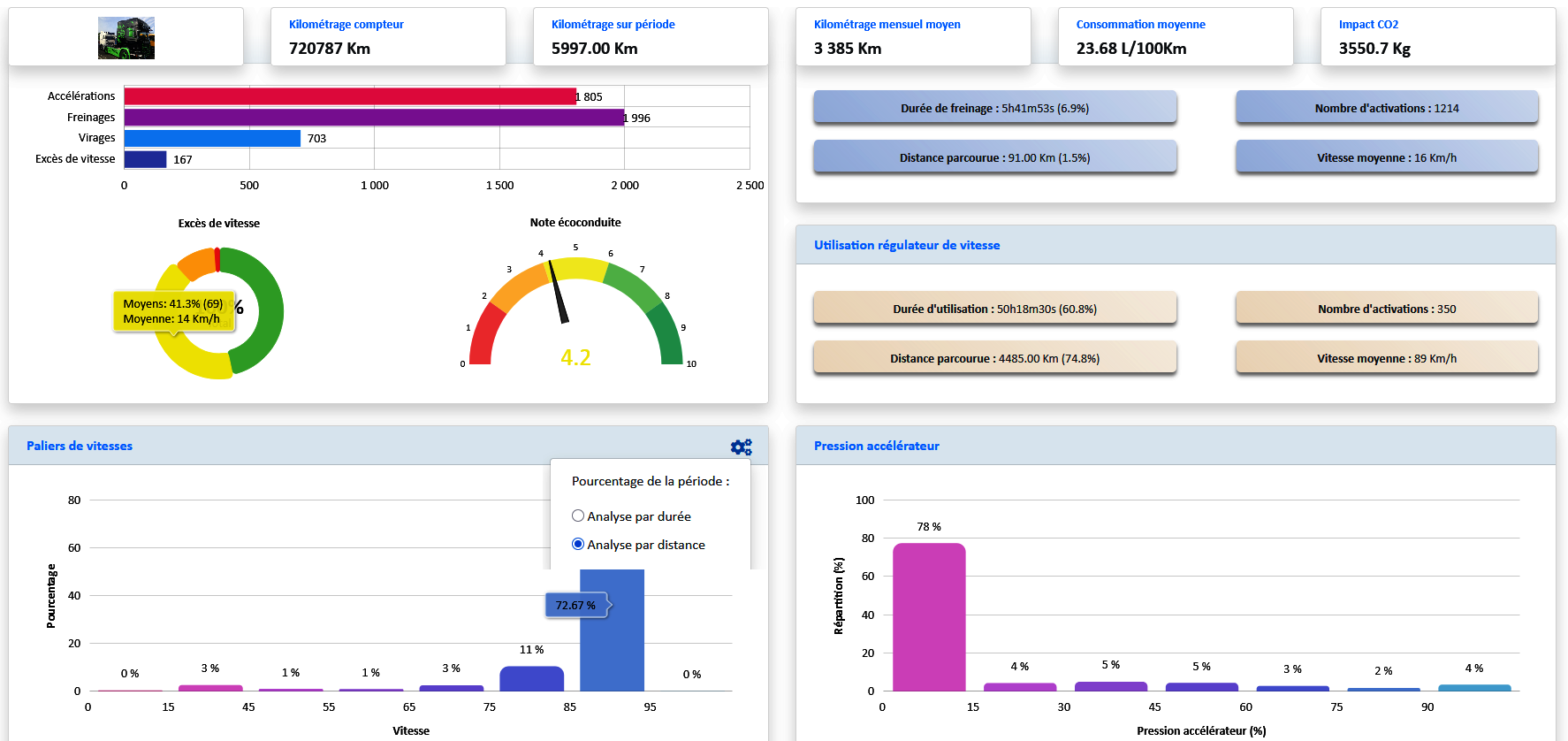Viewport: 1568px width, 741px height.
Task: Click the red Accélérations bar
Action: tap(350, 96)
